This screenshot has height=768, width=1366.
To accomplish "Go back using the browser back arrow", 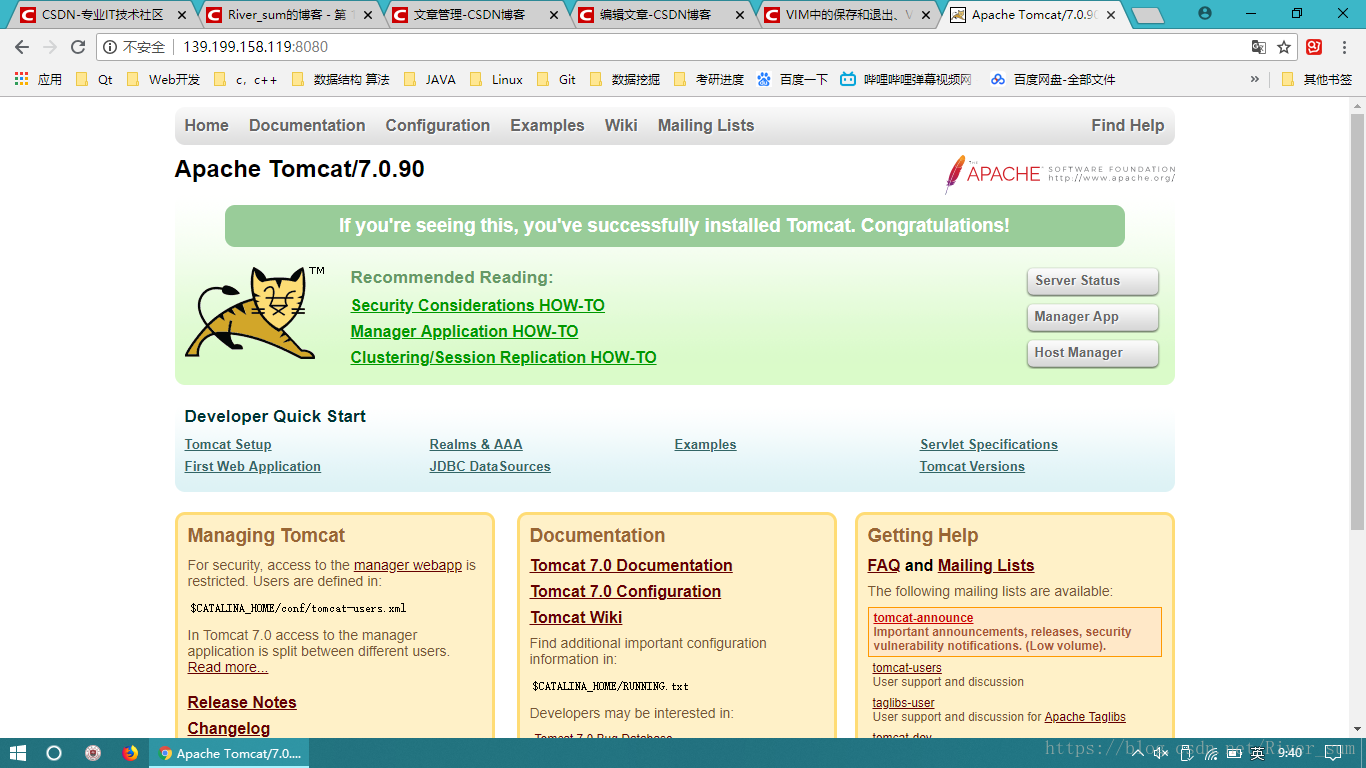I will click(x=22, y=47).
